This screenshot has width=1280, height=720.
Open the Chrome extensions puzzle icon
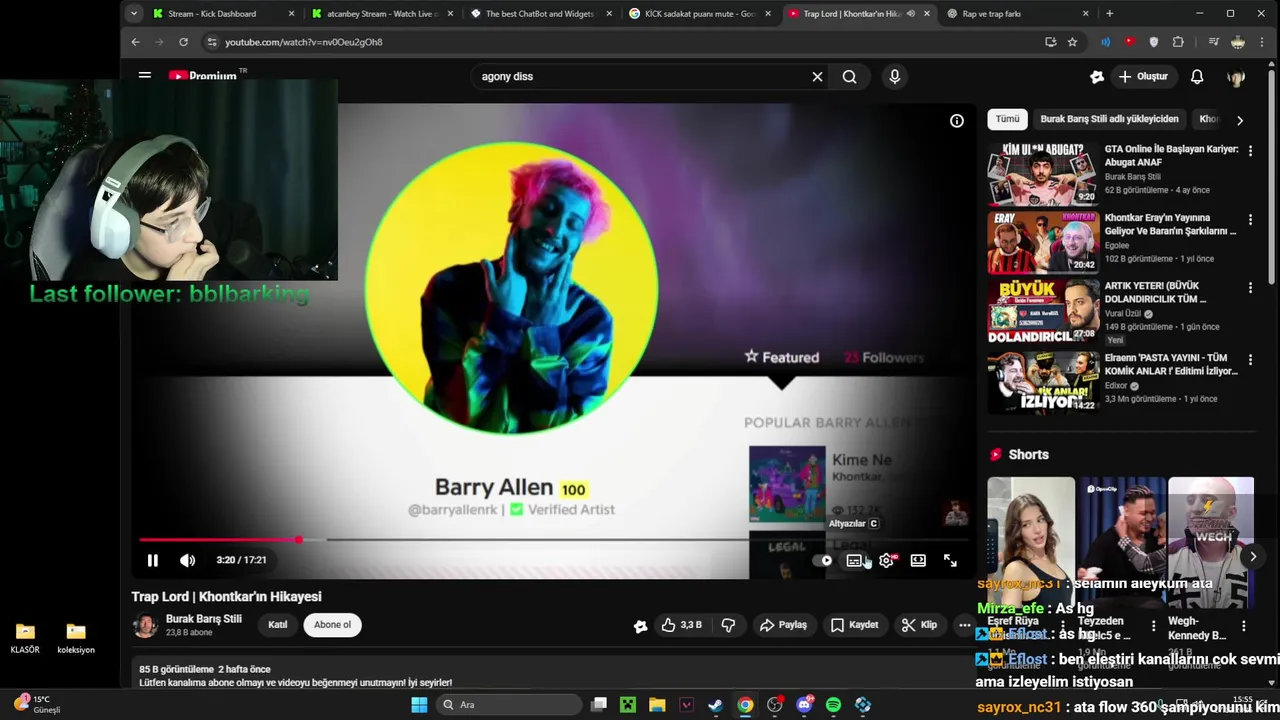[x=1178, y=42]
